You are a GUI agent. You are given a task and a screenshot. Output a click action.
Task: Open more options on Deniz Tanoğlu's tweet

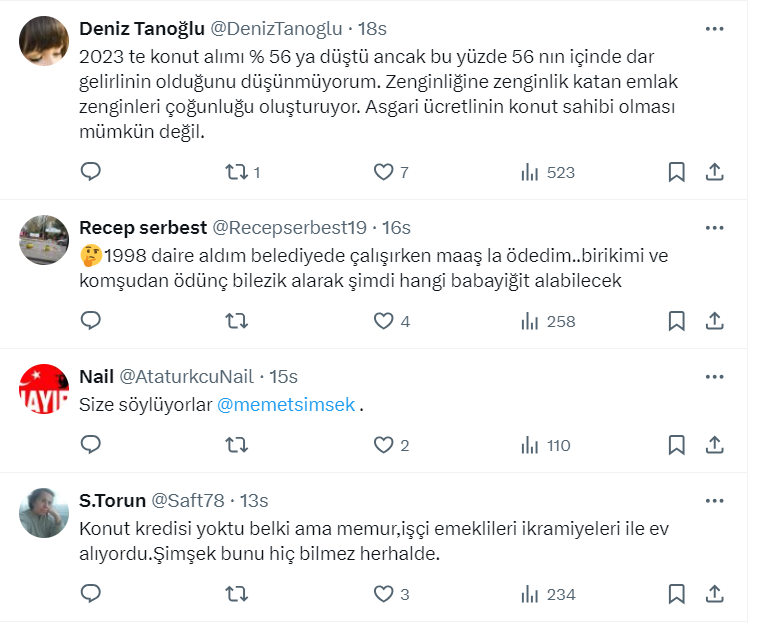[714, 29]
